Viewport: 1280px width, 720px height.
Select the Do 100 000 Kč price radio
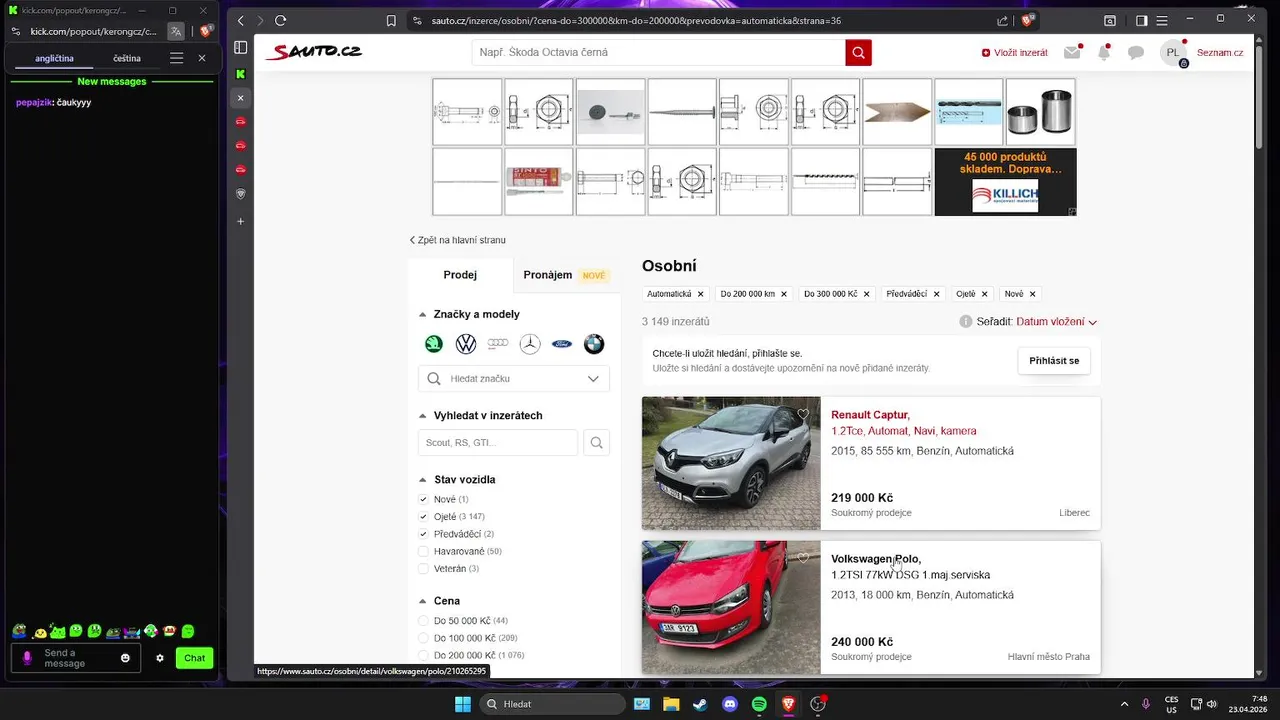pos(423,638)
